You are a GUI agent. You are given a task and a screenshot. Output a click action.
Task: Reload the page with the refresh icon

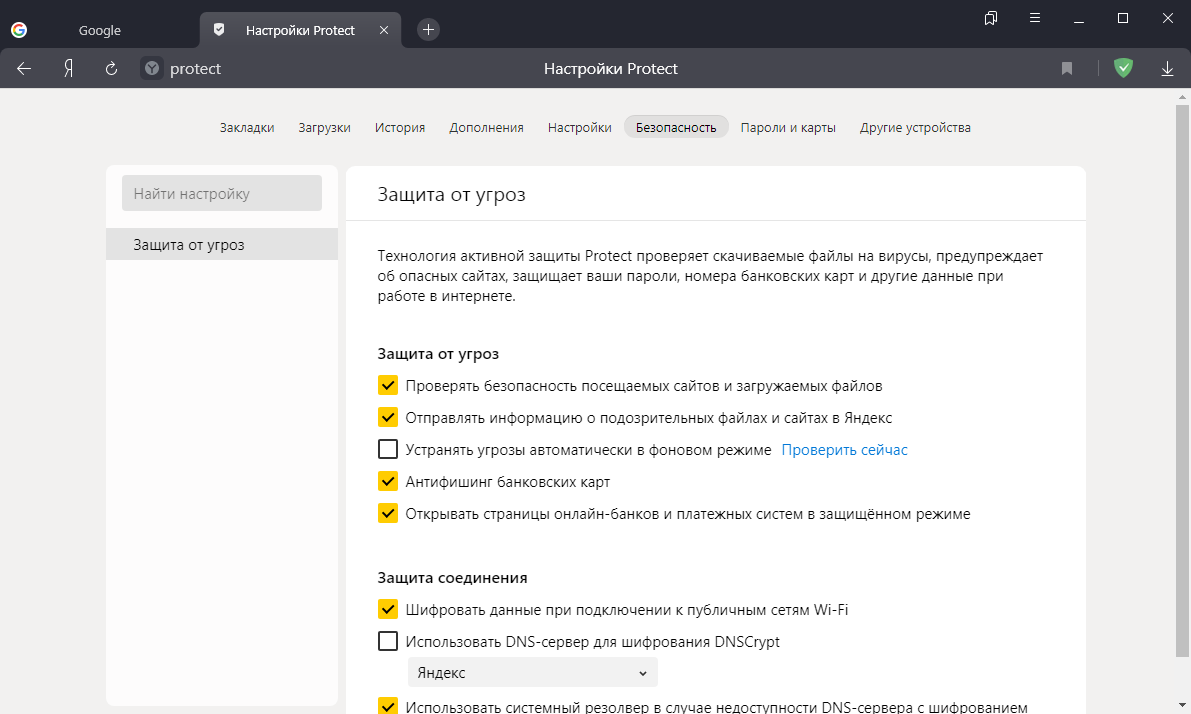click(x=112, y=68)
